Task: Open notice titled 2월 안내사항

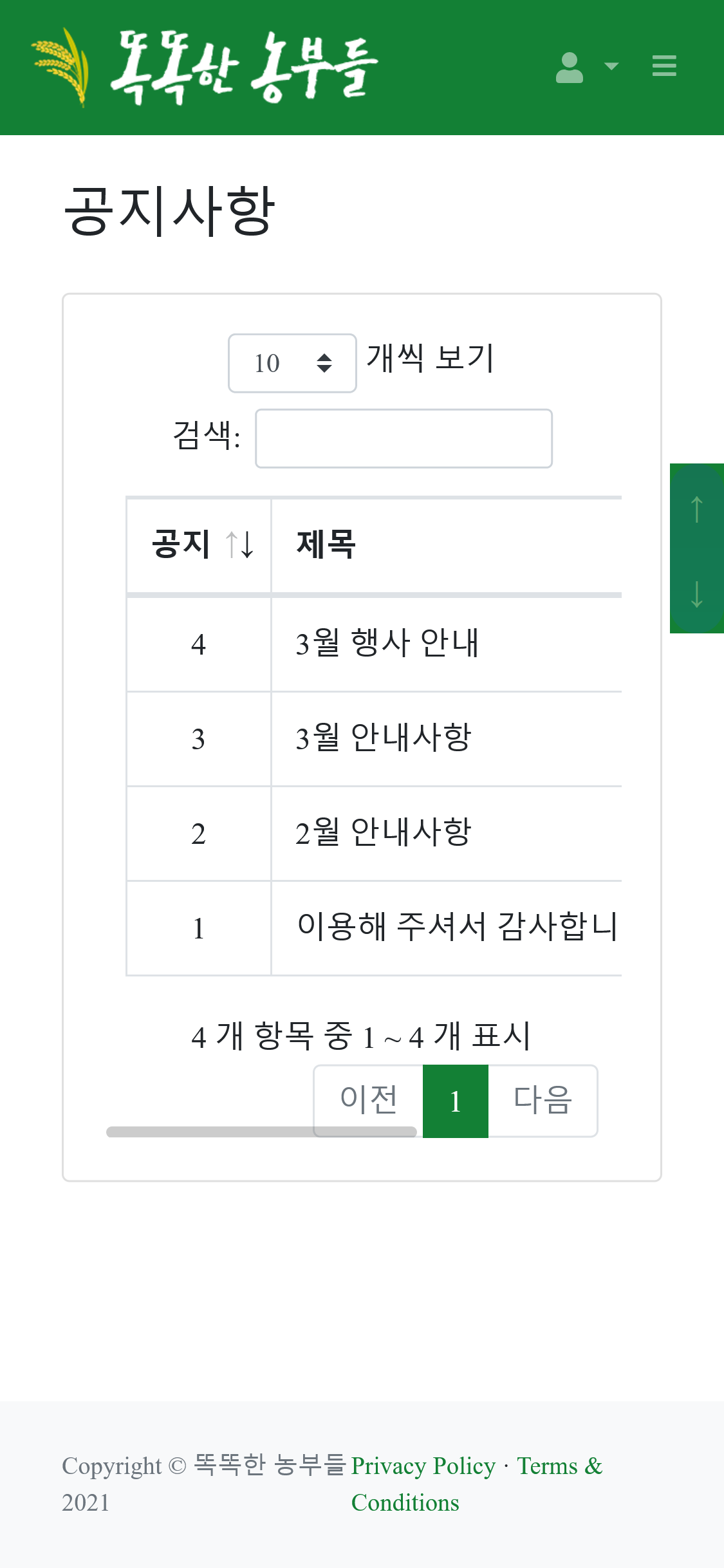Action: pyautogui.click(x=384, y=832)
